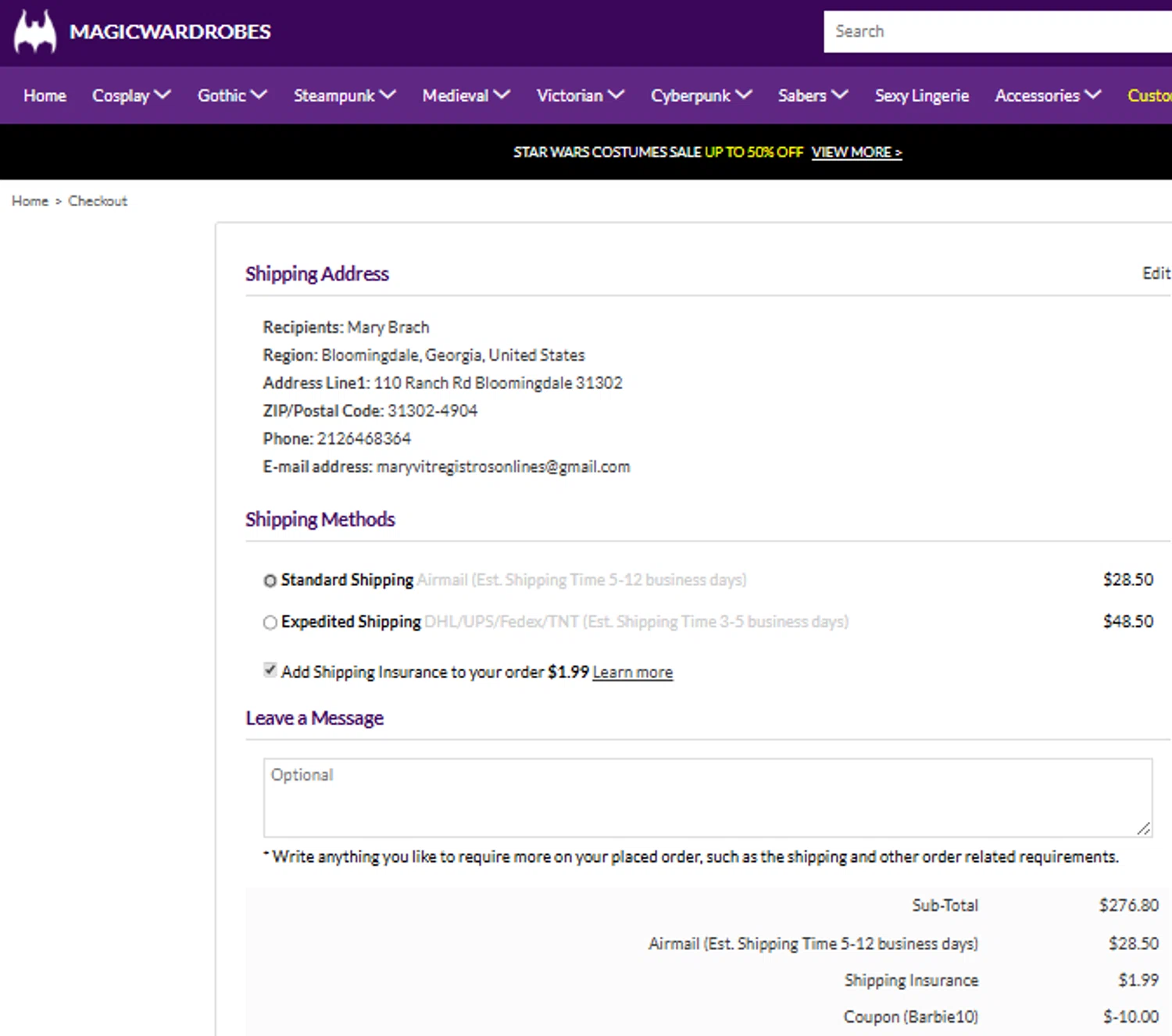The image size is (1172, 1036).
Task: Click recipient name Mary Brach
Action: [x=388, y=327]
